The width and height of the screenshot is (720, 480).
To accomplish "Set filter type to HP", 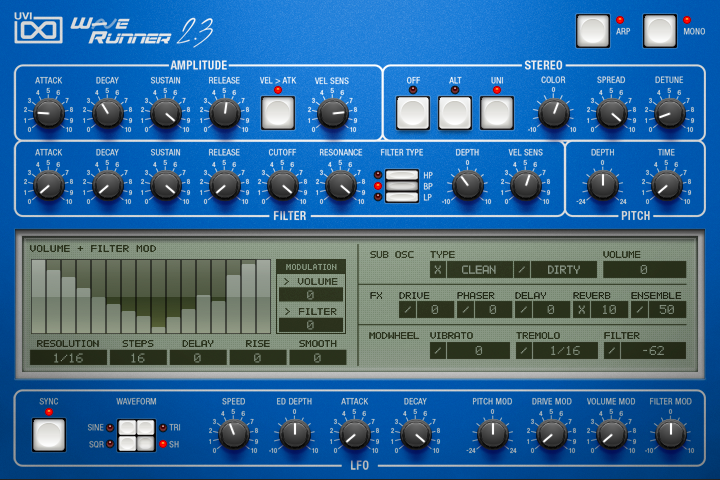I will [x=401, y=175].
